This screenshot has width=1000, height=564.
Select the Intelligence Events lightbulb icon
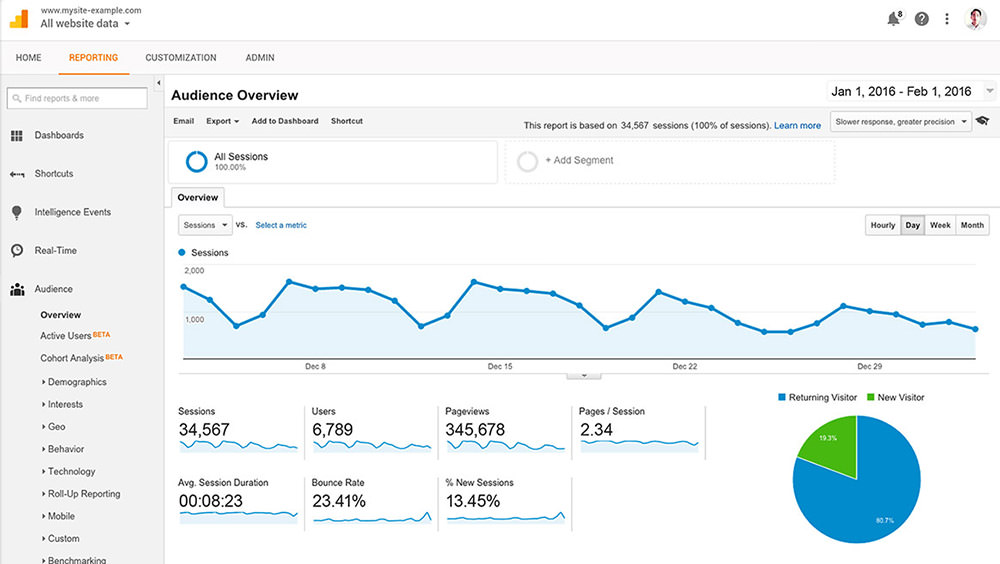(17, 212)
